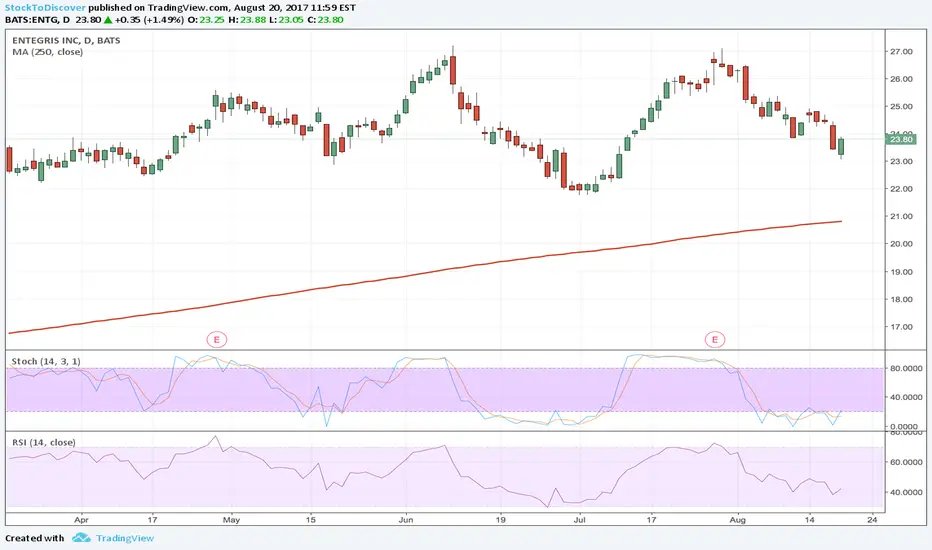
Task: Click the earnings E marker near May
Action: (217, 340)
